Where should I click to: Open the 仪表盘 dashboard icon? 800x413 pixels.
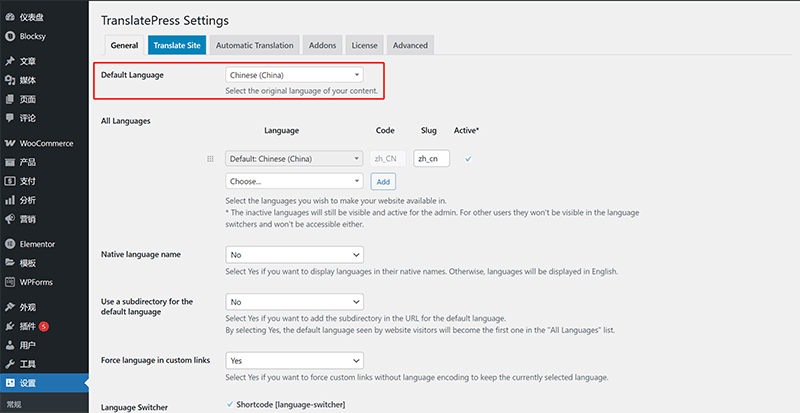[10, 17]
